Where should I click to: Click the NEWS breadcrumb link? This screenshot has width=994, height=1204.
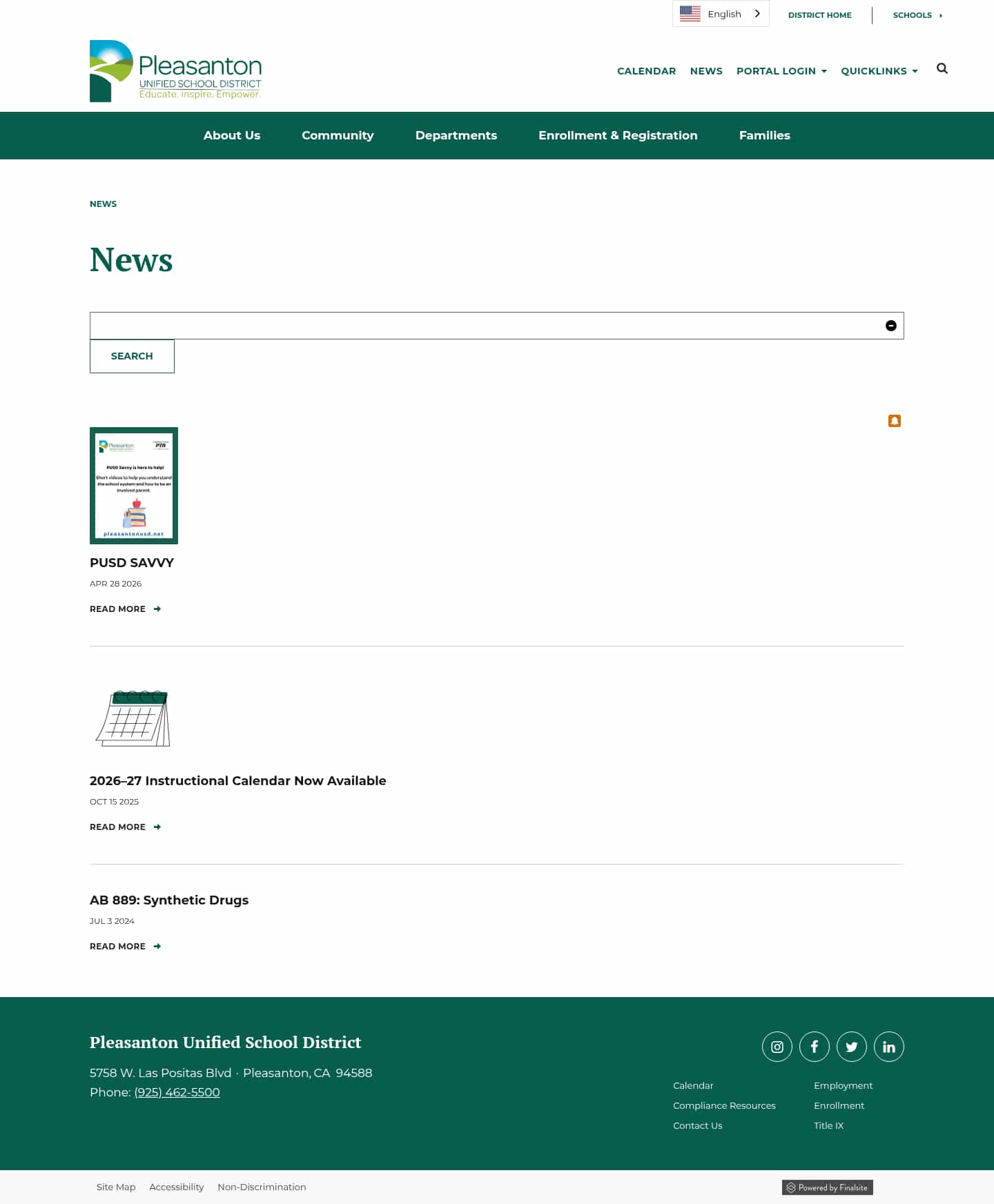pos(104,204)
